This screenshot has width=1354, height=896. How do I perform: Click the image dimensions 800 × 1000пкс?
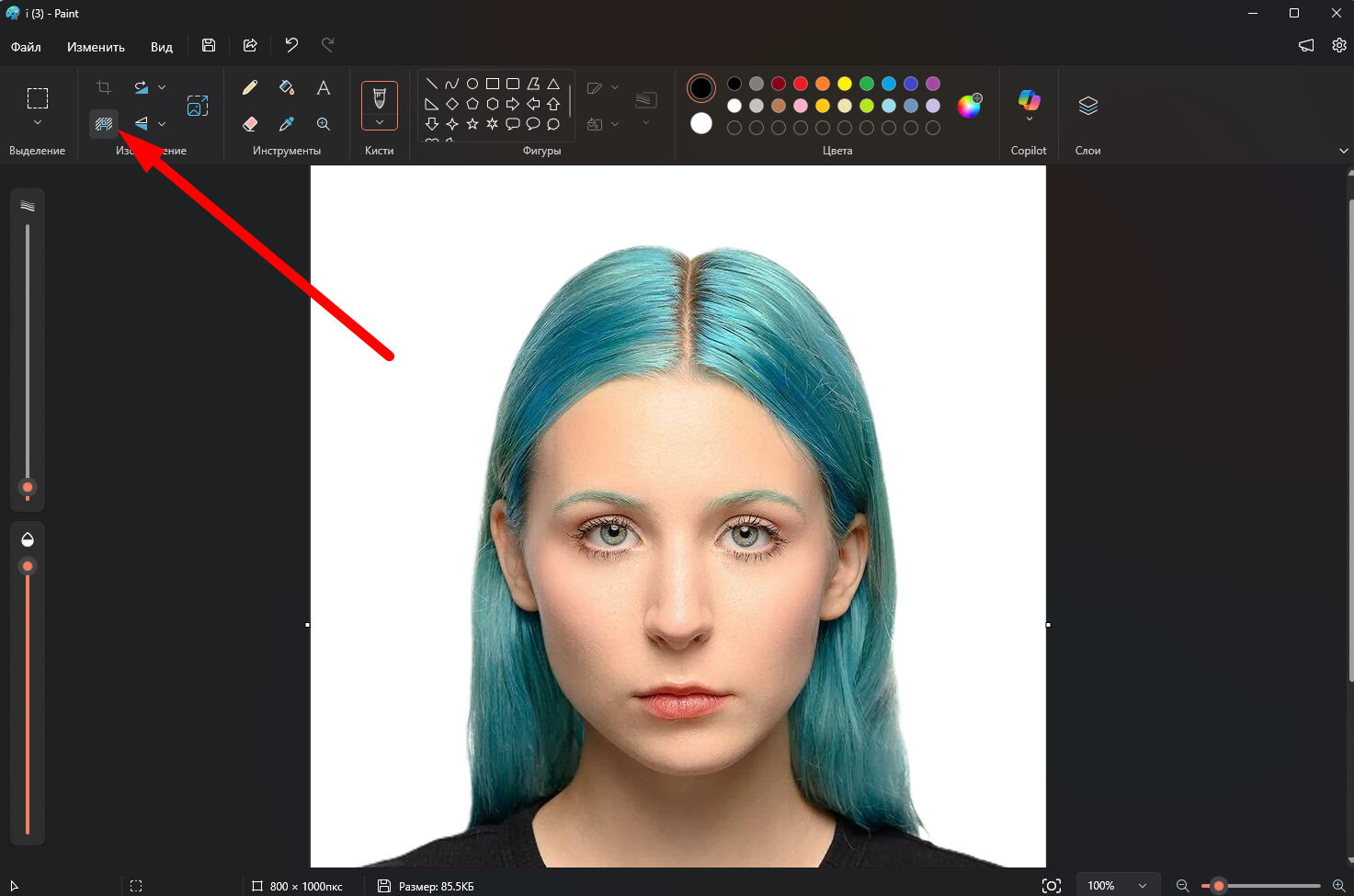[x=306, y=886]
